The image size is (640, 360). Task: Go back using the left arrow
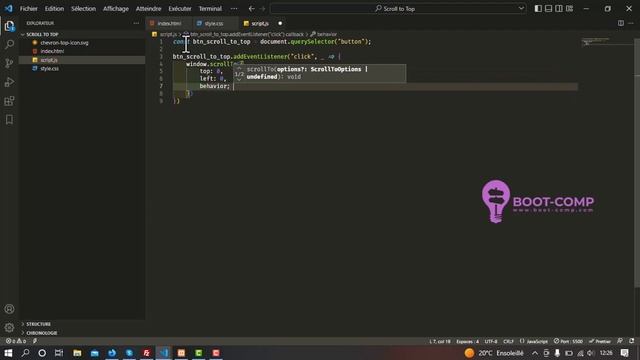251,9
